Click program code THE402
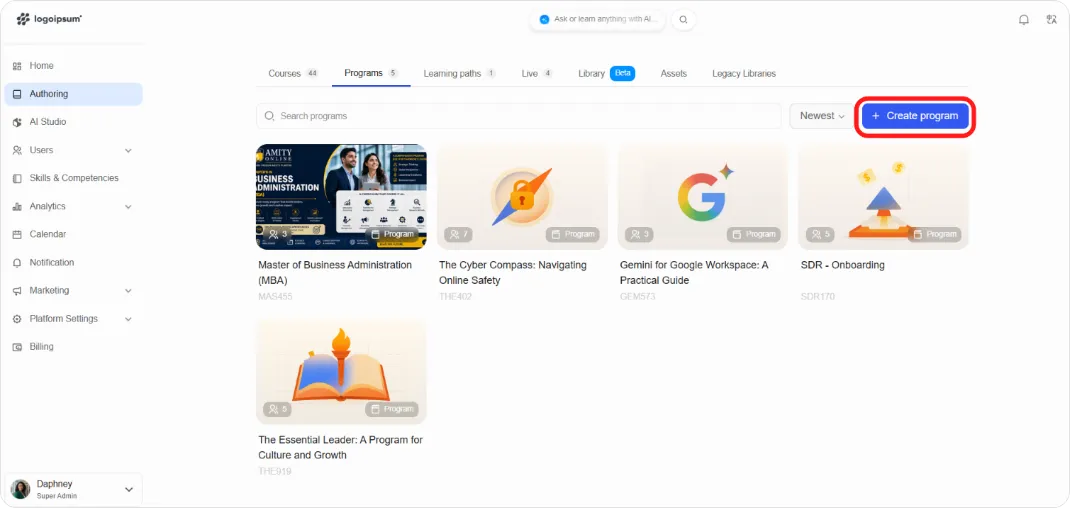 (455, 296)
